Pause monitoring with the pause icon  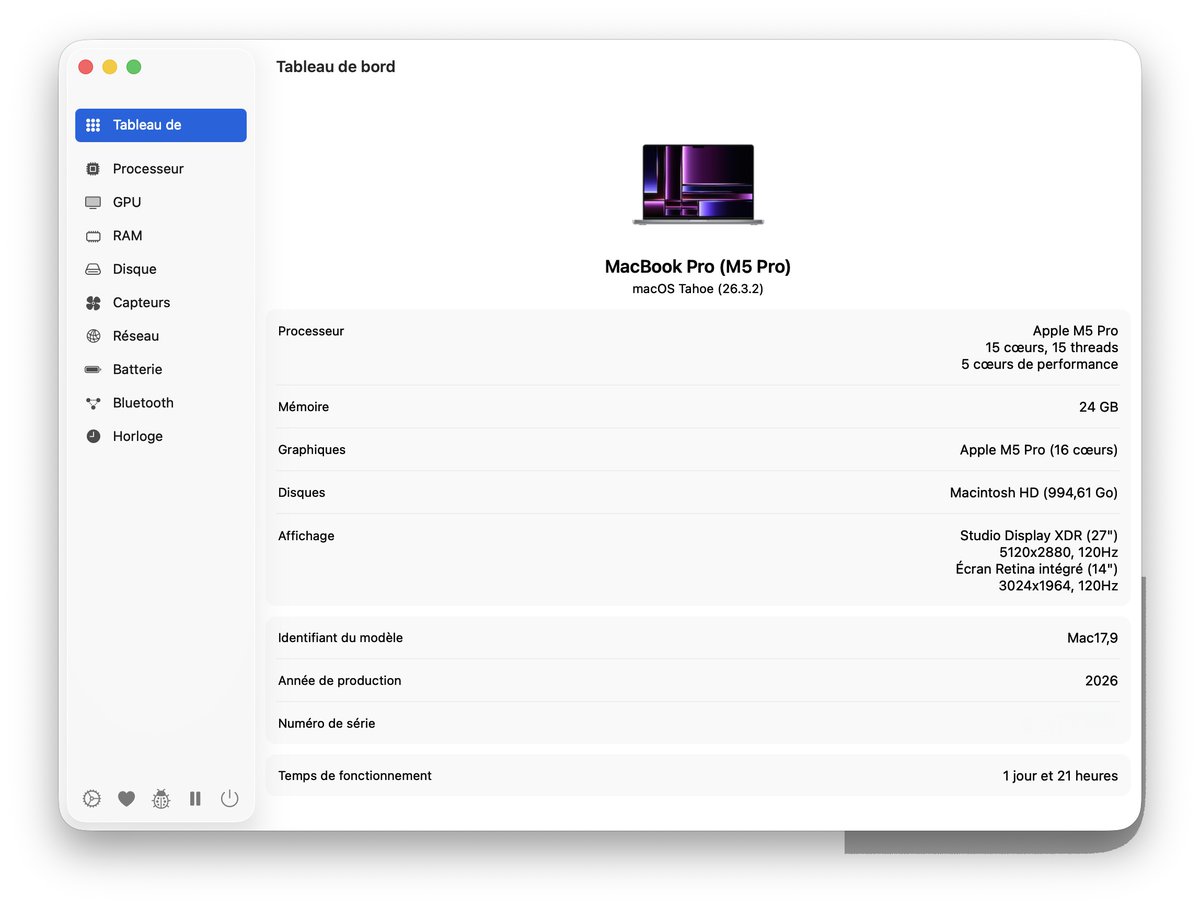pyautogui.click(x=195, y=798)
